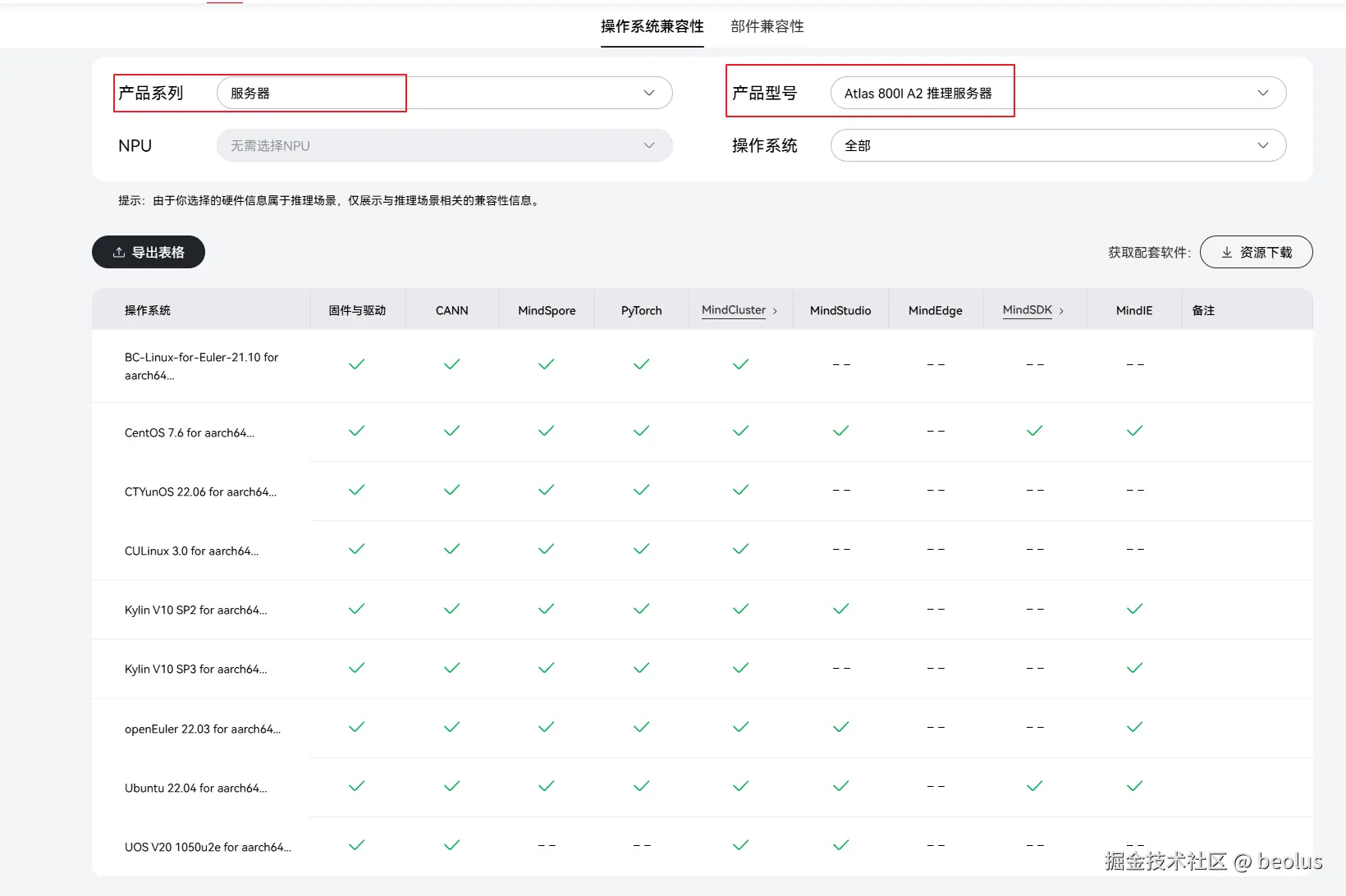
Task: Click the export icon on 导出表格 button
Action: (x=119, y=253)
